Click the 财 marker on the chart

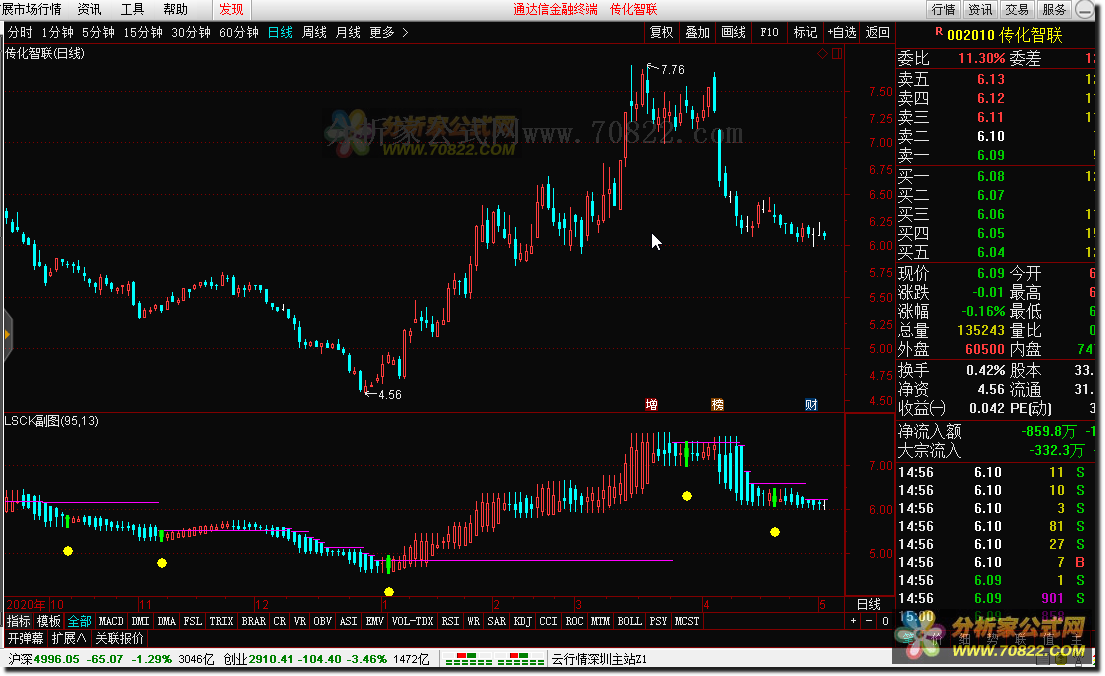coord(811,405)
